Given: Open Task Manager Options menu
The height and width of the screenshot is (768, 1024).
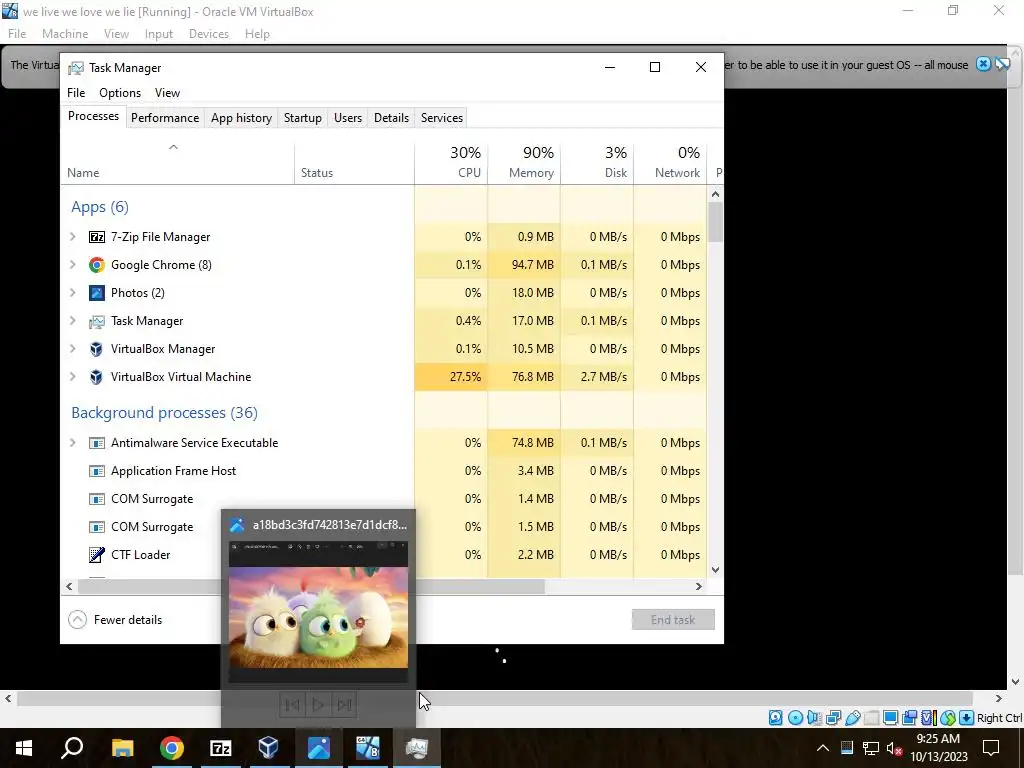Looking at the screenshot, I should click(120, 93).
